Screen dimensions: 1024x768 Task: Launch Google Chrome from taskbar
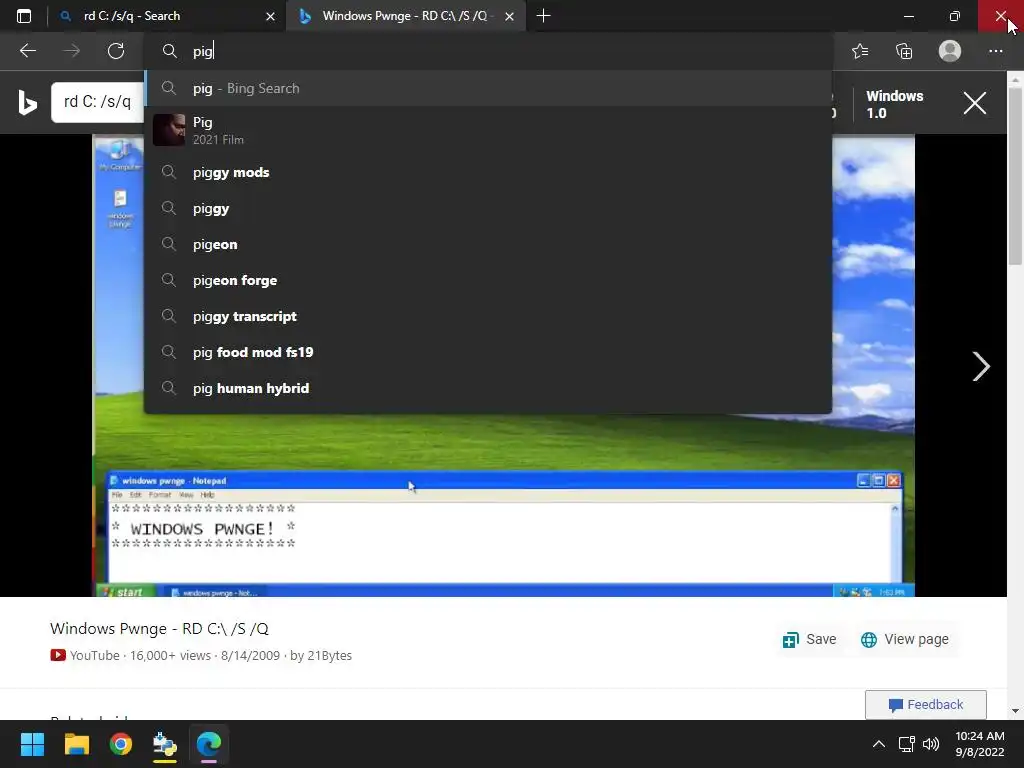(x=121, y=744)
